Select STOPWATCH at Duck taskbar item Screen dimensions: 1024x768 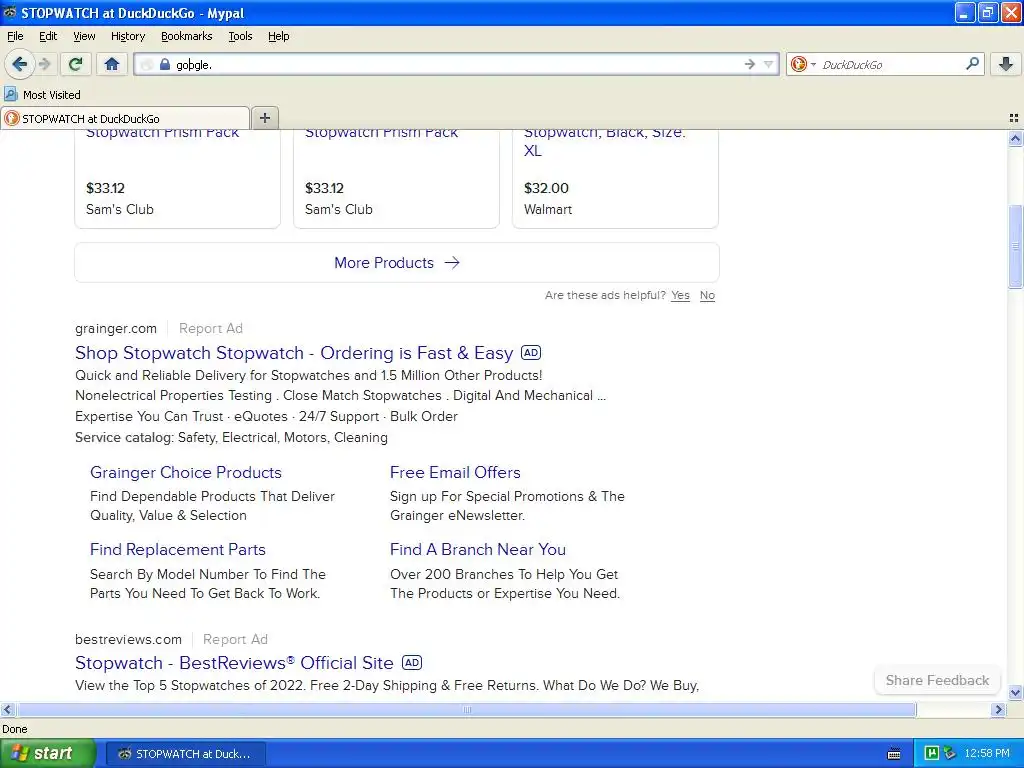(x=185, y=754)
